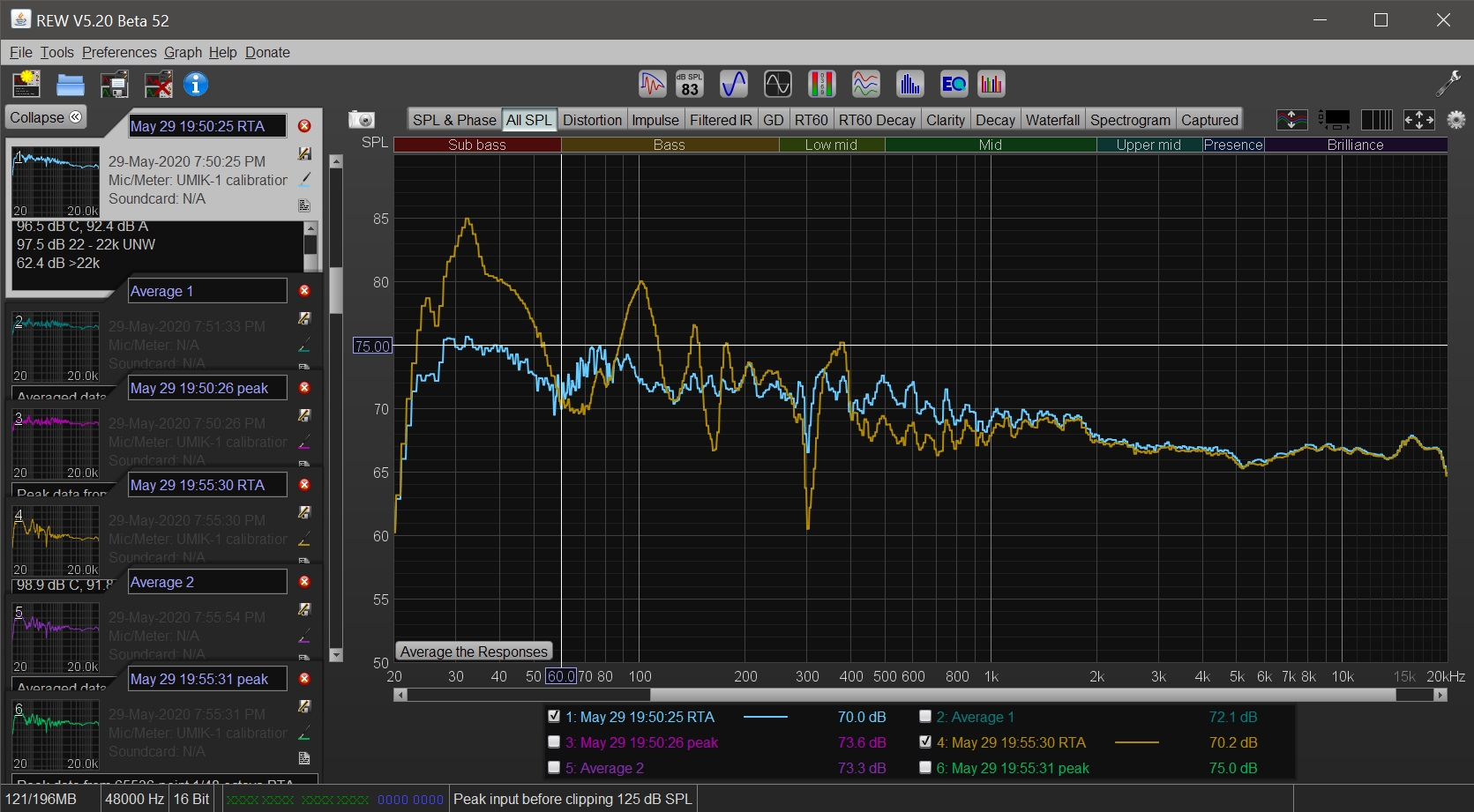Uncheck trace 1: May 29 19:50:25 RTA

click(x=554, y=717)
